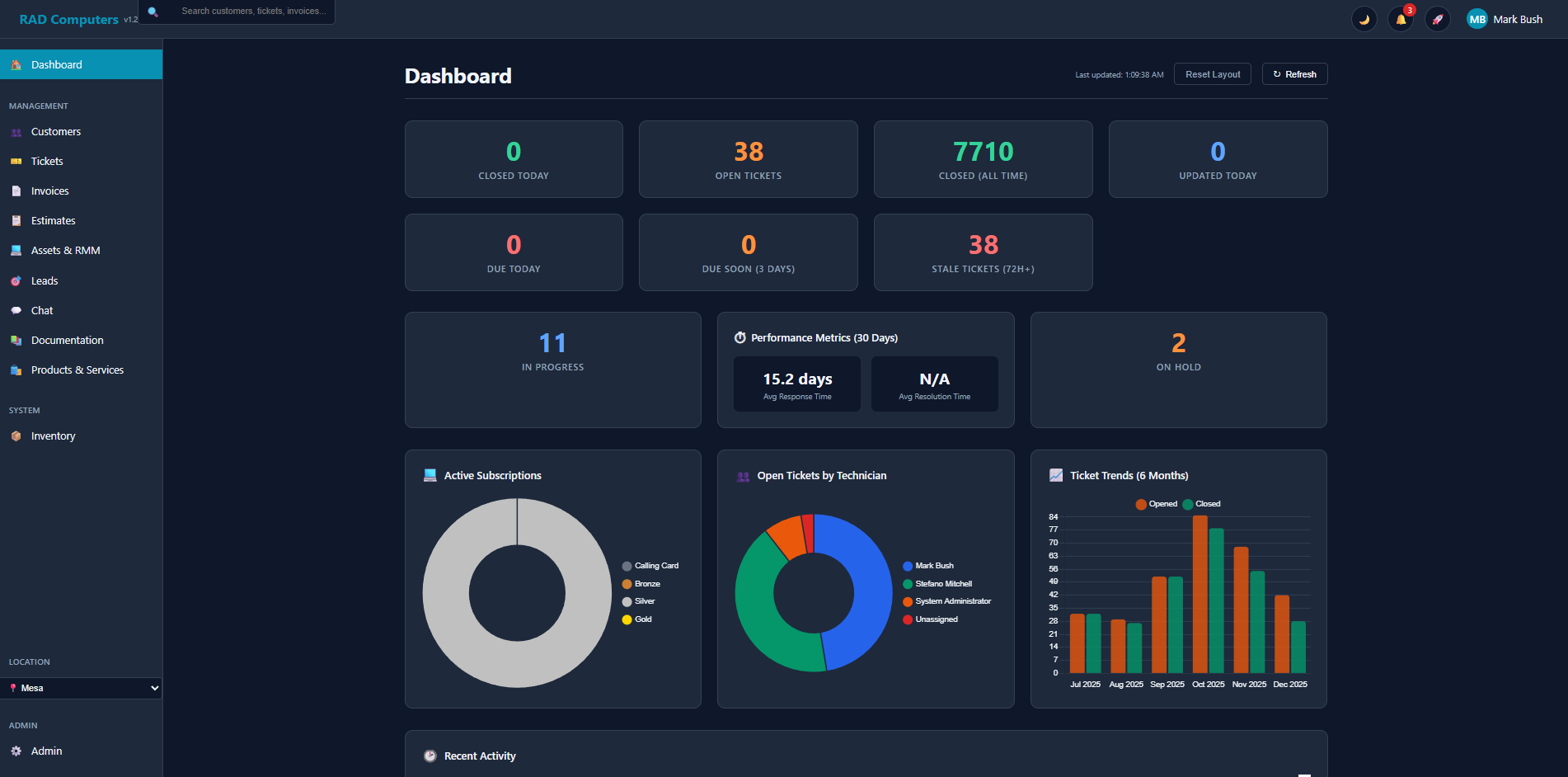Click the MB user avatar
1568x777 pixels.
[x=1476, y=19]
